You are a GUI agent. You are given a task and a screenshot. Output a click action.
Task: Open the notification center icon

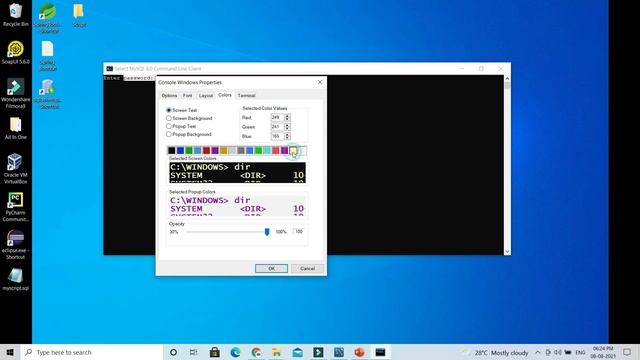point(627,352)
